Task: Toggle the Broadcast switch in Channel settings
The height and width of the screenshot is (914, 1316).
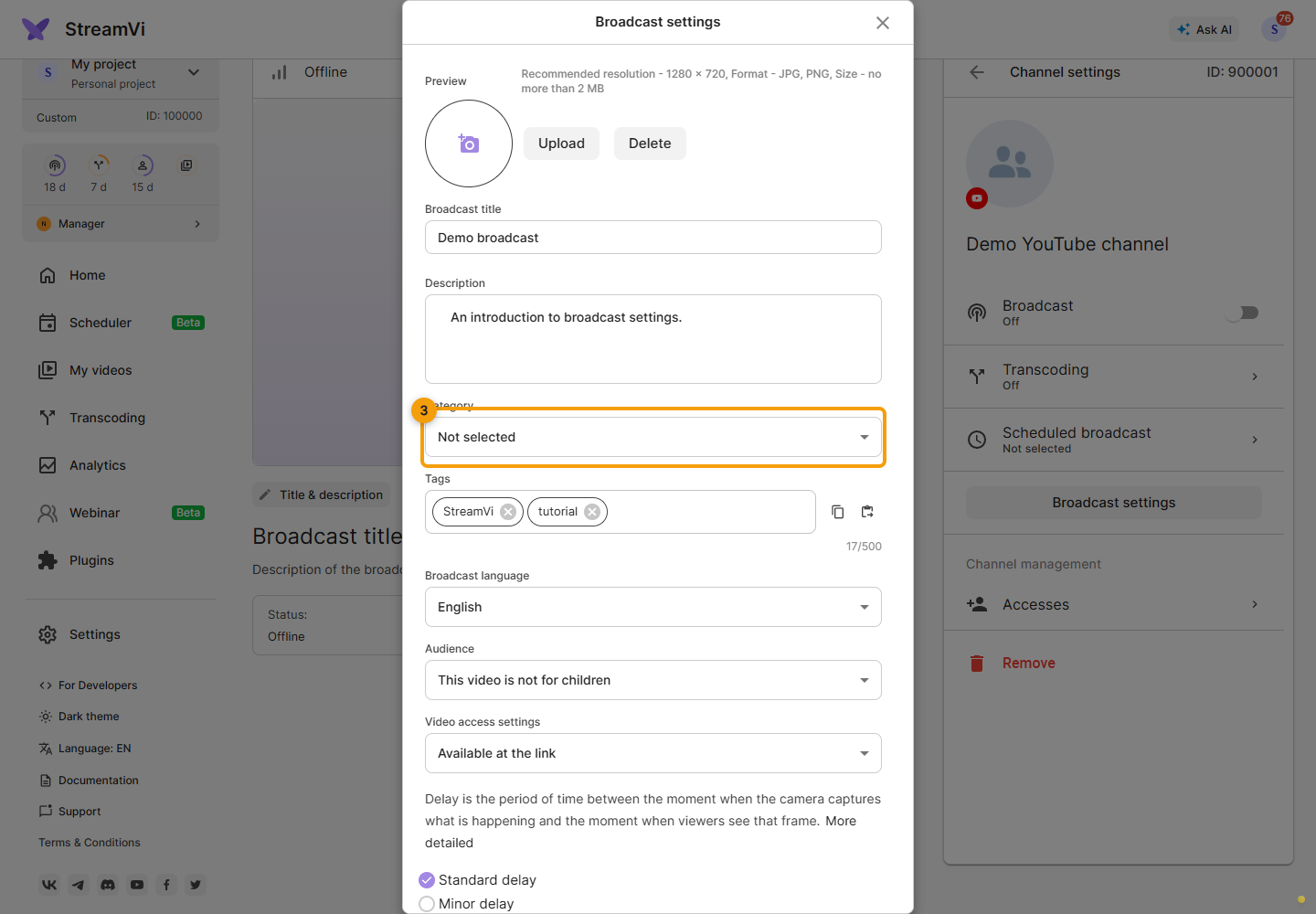Action: point(1243,313)
